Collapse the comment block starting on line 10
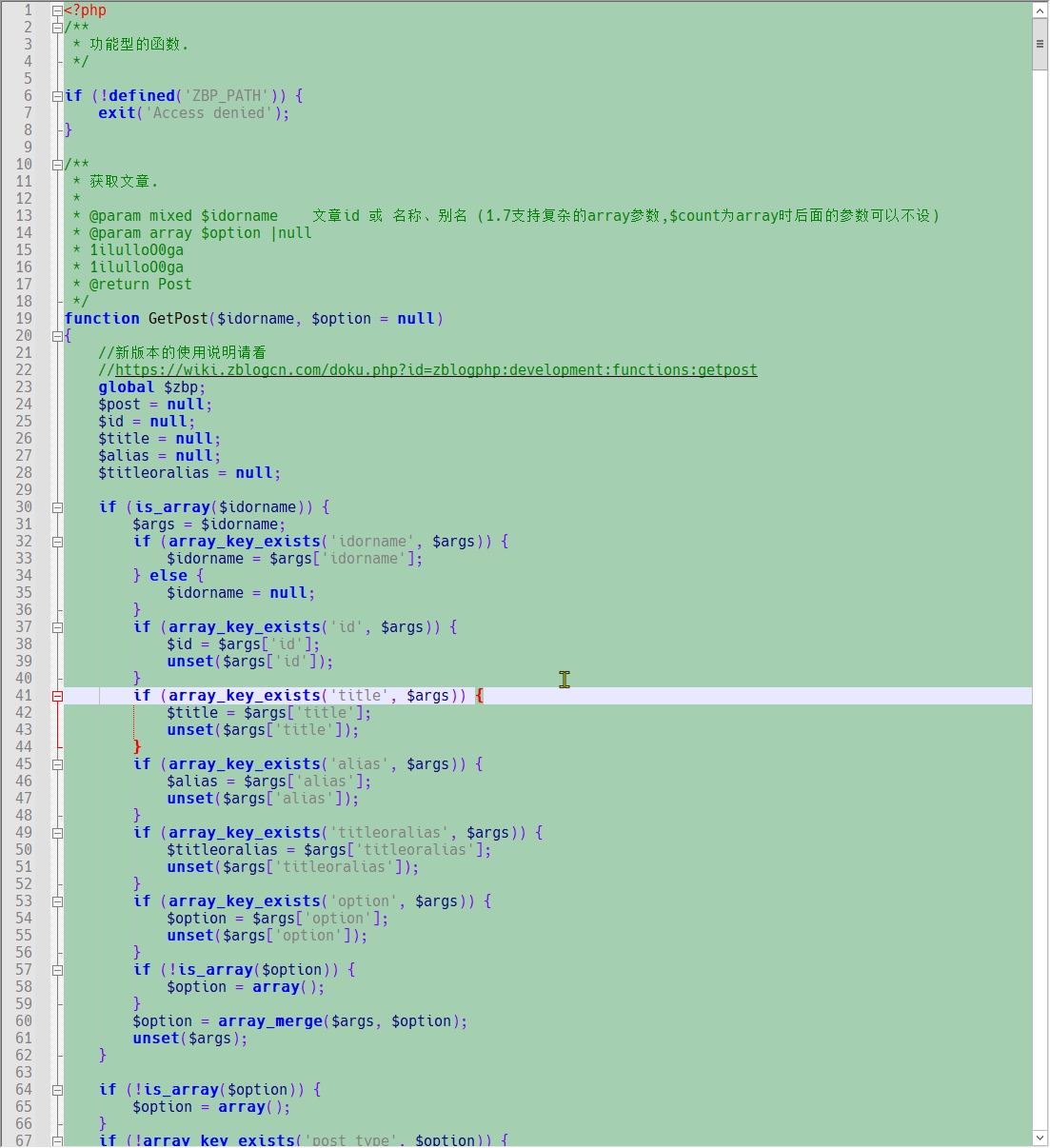Screen dimensions: 1050x1148 pyautogui.click(x=57, y=165)
